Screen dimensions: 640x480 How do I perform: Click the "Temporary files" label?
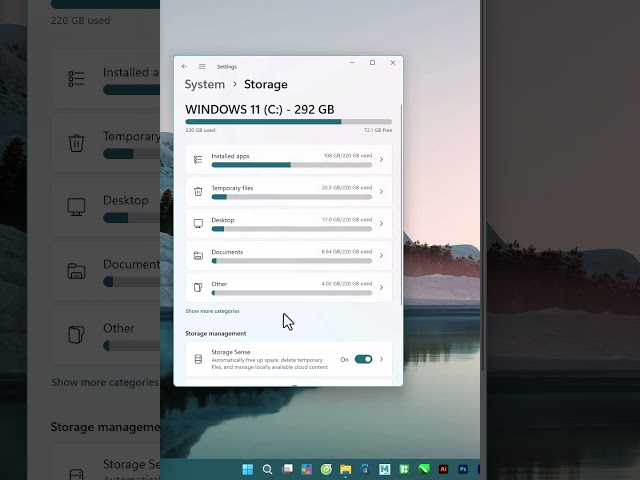[232, 188]
